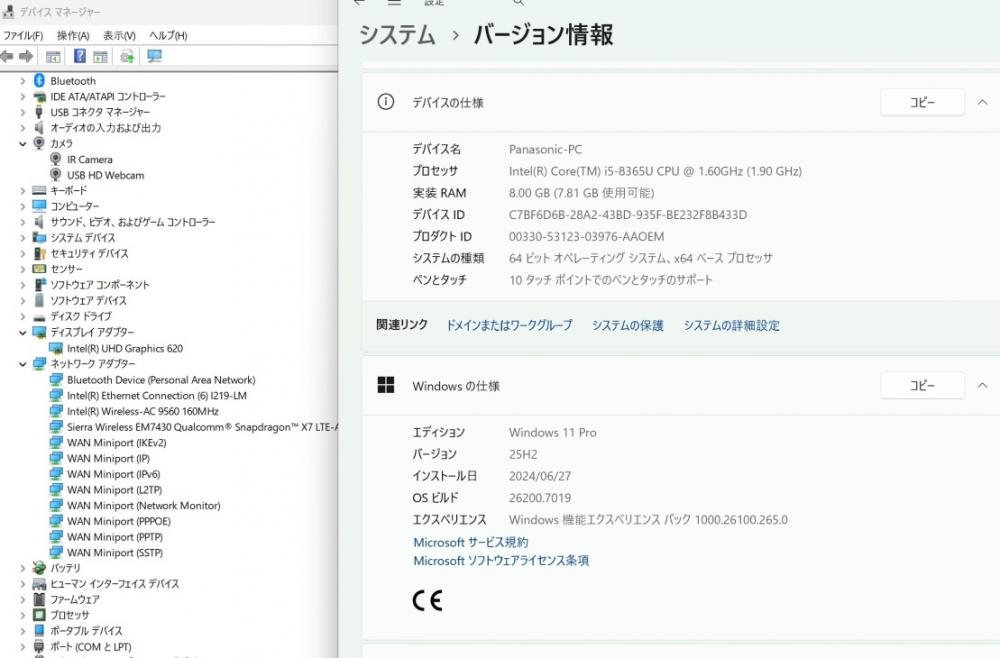The width and height of the screenshot is (1000, 658).
Task: Select WAN Miniport (PPPOE) row
Action: tap(119, 522)
